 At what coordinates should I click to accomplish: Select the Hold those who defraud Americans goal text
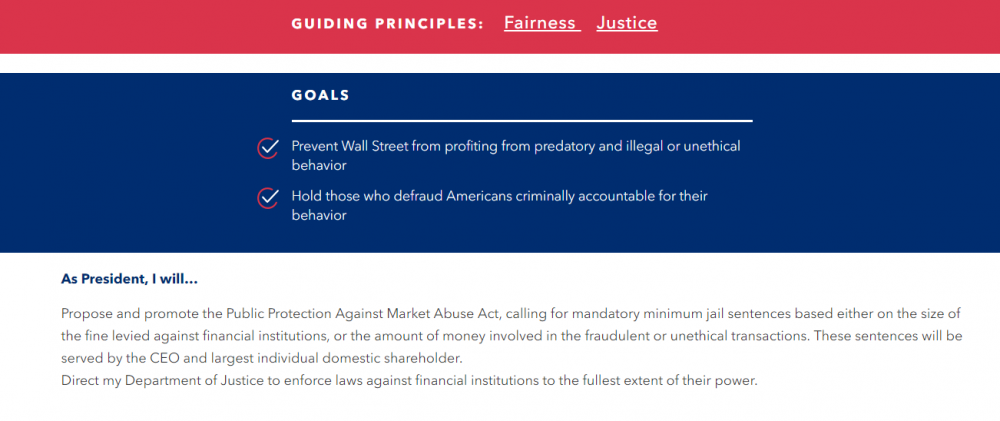tap(499, 205)
